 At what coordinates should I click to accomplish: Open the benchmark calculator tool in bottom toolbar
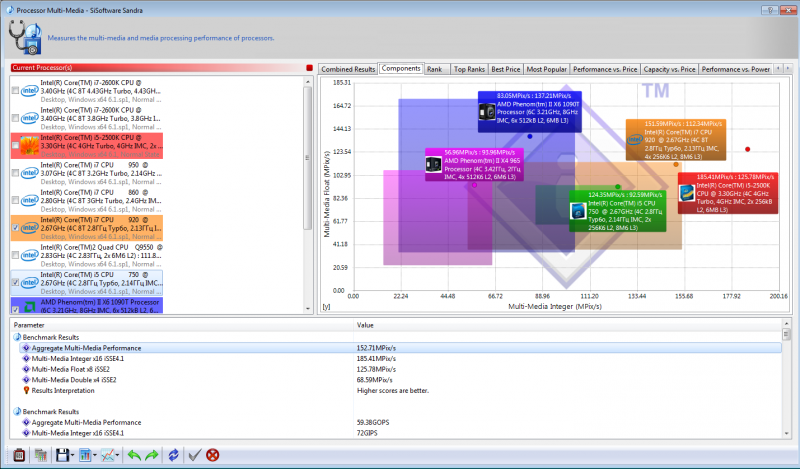coord(19,455)
